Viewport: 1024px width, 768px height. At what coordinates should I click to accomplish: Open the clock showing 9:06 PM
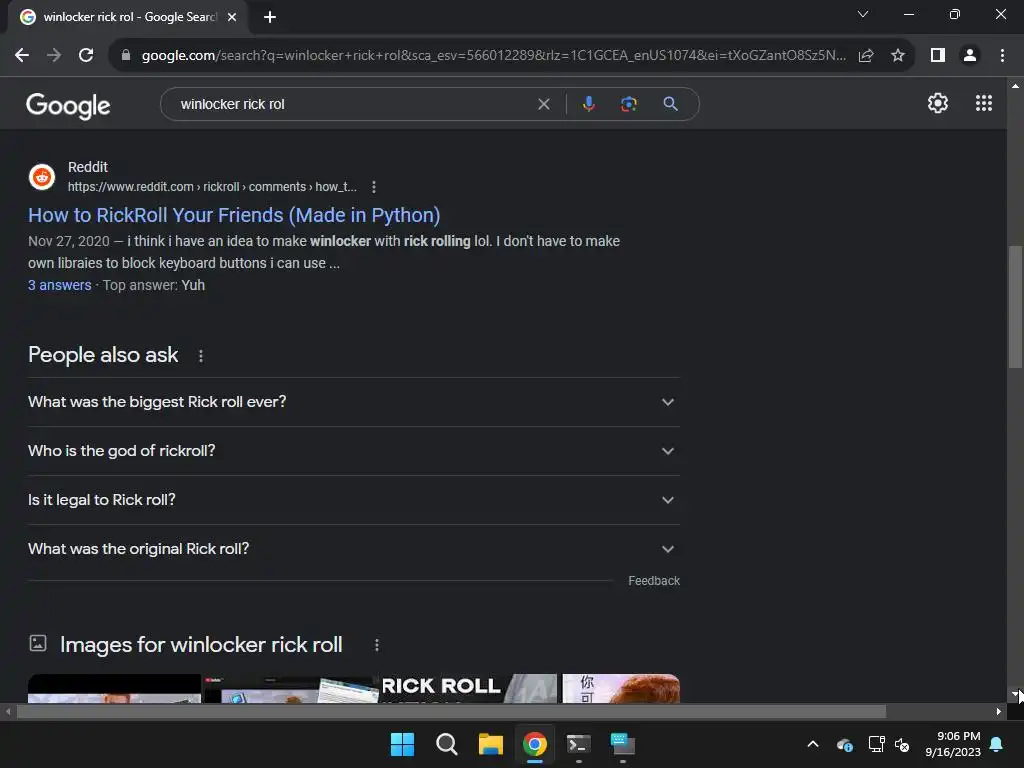pyautogui.click(x=953, y=744)
